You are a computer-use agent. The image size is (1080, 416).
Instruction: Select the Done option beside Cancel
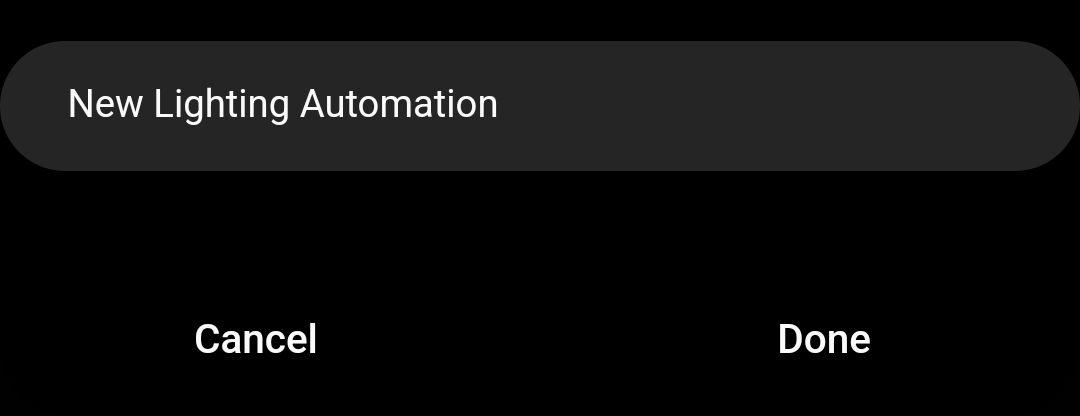tap(824, 340)
